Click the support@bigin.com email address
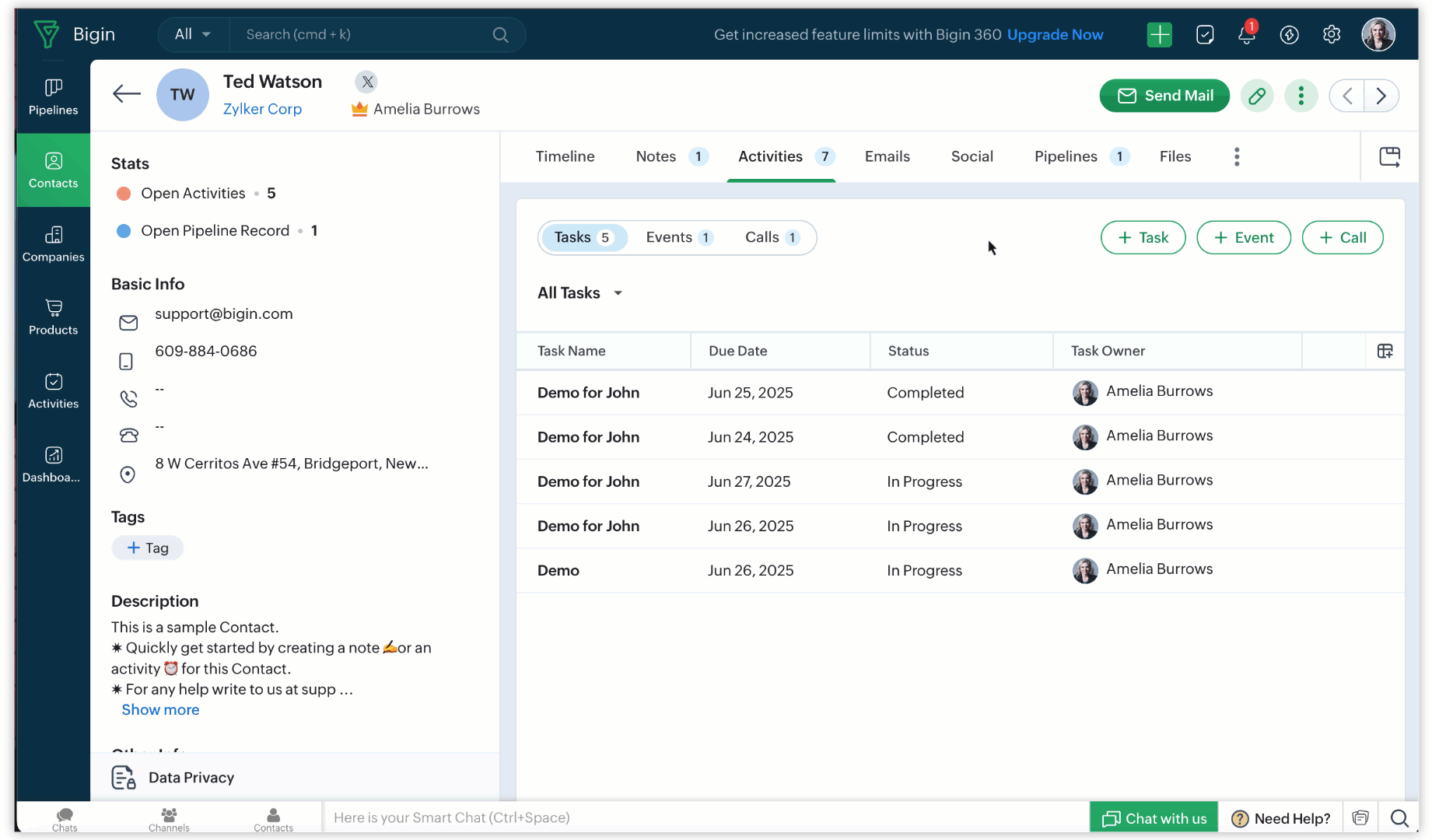1432x840 pixels. coord(224,313)
